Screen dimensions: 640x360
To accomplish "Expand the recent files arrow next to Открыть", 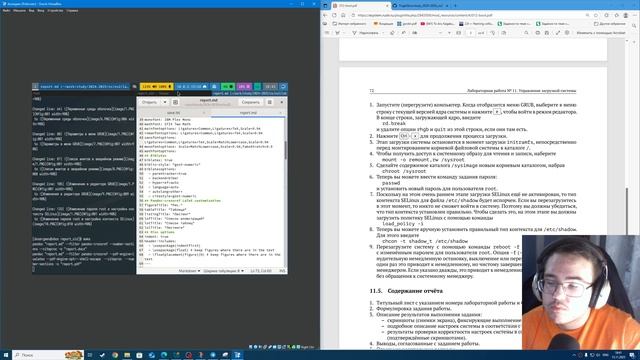I will pyautogui.click(x=165, y=102).
